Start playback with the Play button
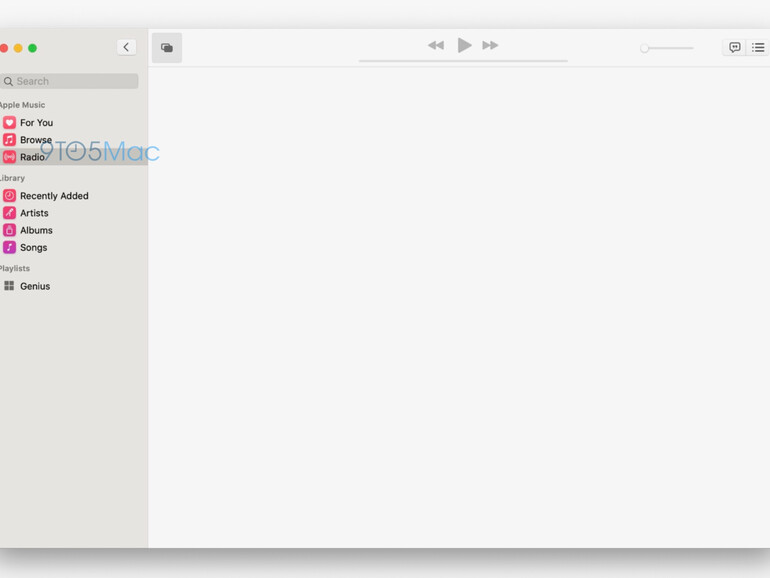Screen dimensions: 770x578 tap(464, 45)
